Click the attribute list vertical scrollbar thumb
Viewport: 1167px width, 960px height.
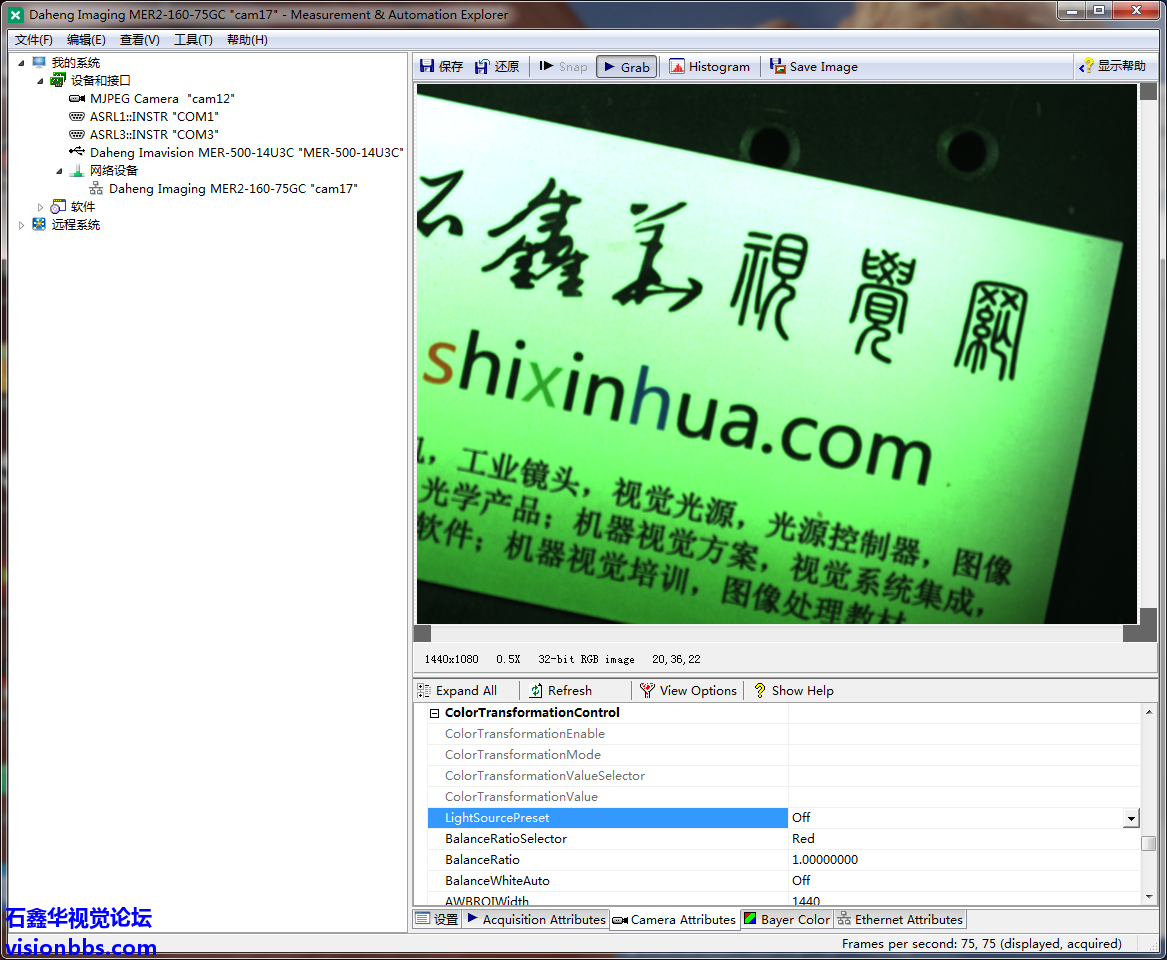(1149, 844)
